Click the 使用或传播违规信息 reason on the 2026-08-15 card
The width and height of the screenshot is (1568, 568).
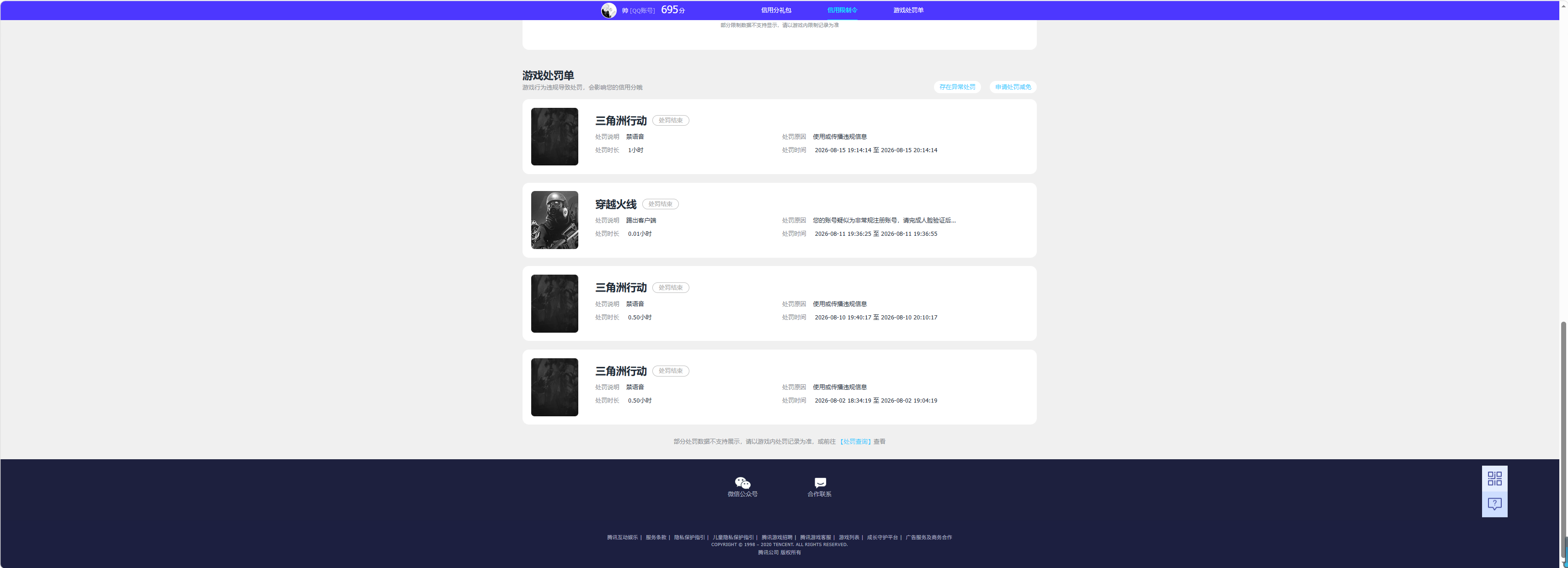pyautogui.click(x=840, y=137)
